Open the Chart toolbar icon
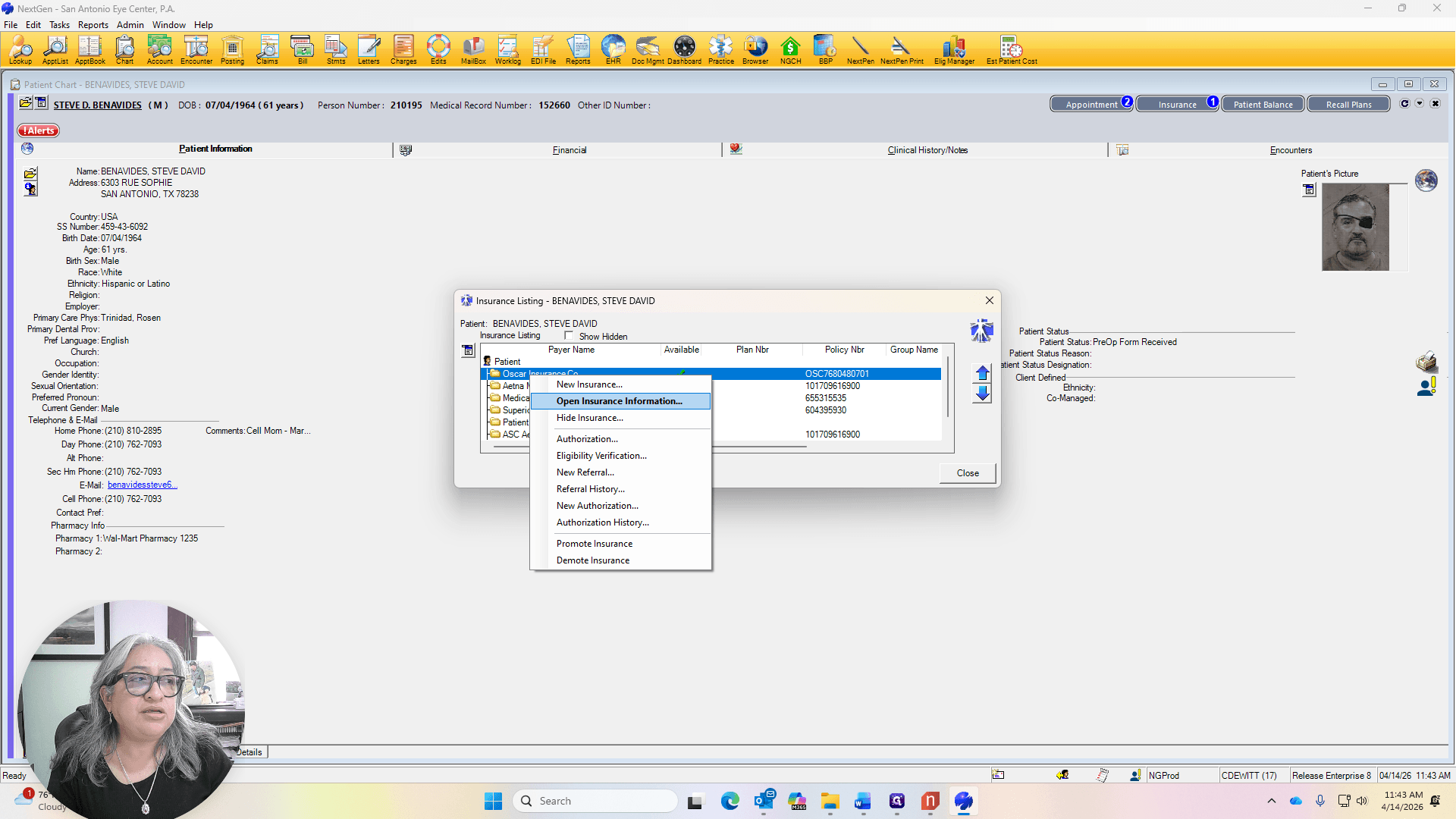Image resolution: width=1456 pixels, height=819 pixels. point(124,50)
